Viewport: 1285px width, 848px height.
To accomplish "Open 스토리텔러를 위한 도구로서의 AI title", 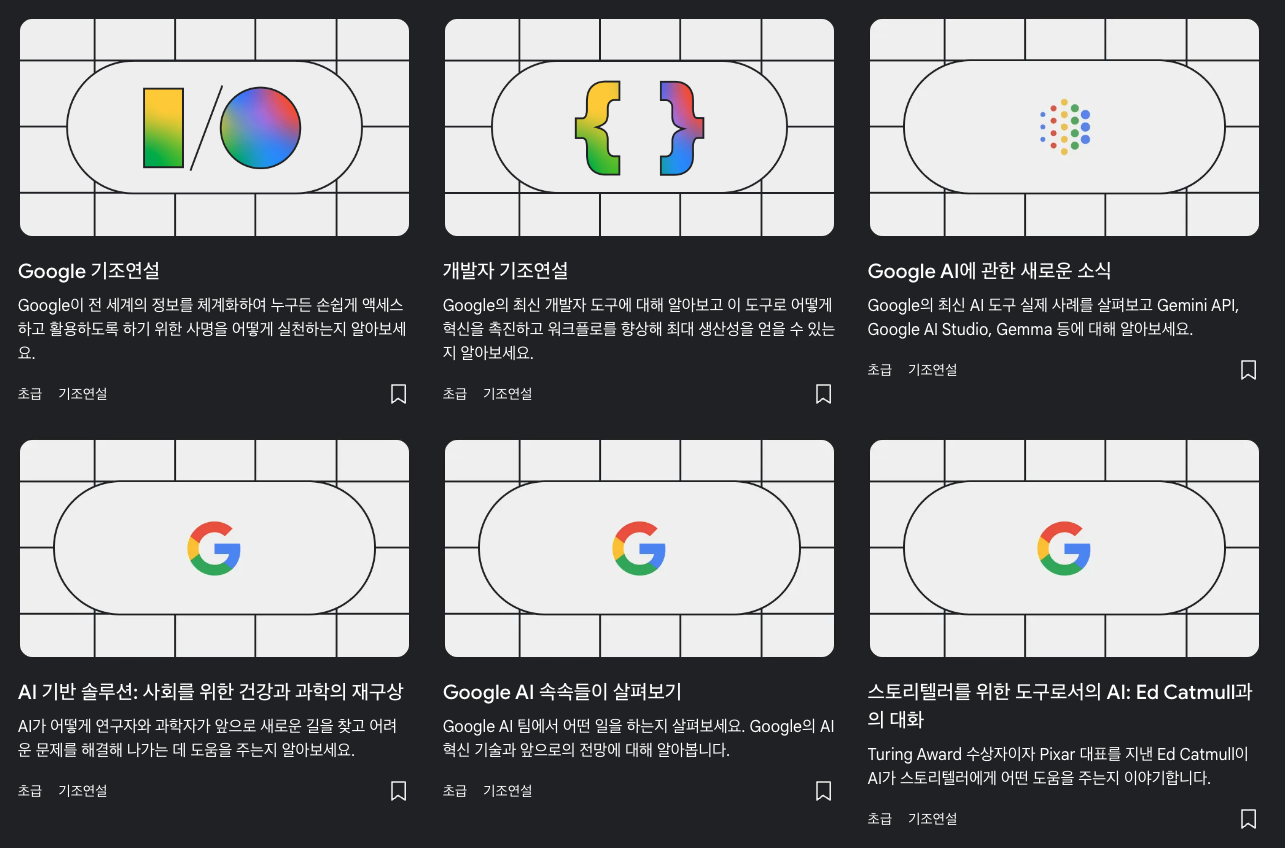I will tap(1060, 706).
